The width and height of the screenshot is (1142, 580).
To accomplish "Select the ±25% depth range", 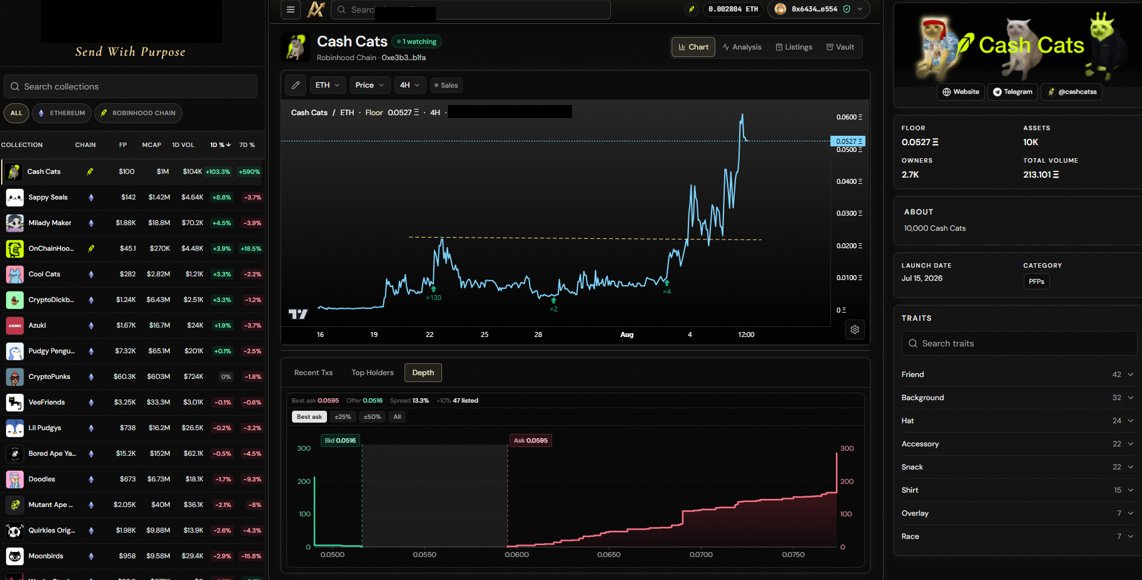I will (342, 417).
